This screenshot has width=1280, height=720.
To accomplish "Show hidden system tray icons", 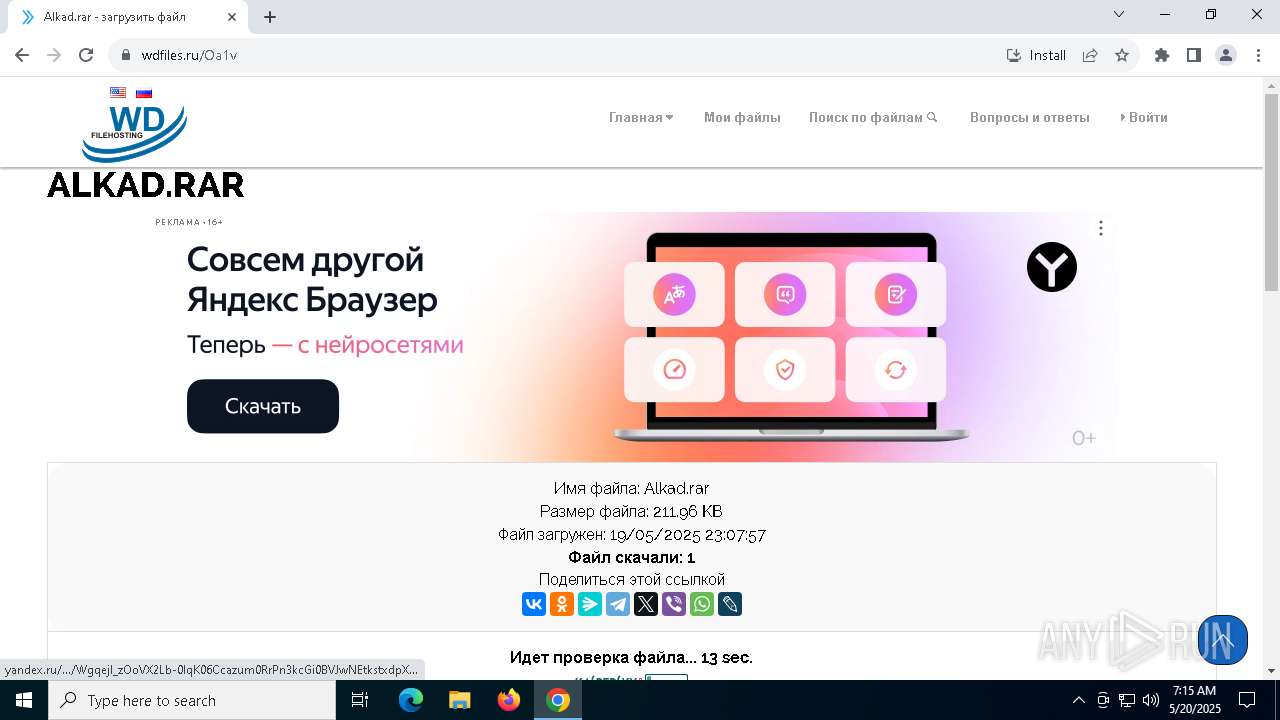I will (1078, 700).
